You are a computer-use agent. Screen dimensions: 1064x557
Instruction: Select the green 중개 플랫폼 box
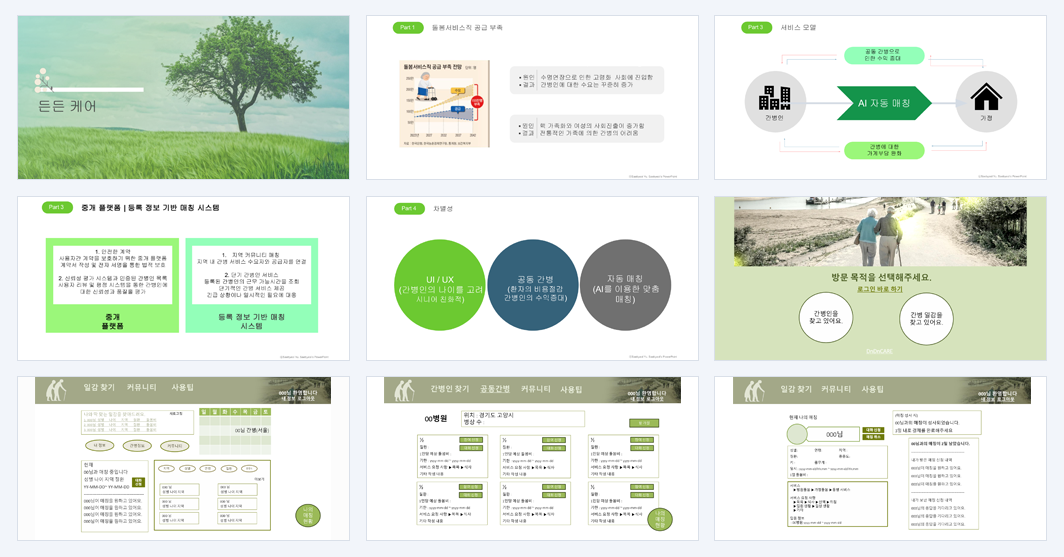112,285
